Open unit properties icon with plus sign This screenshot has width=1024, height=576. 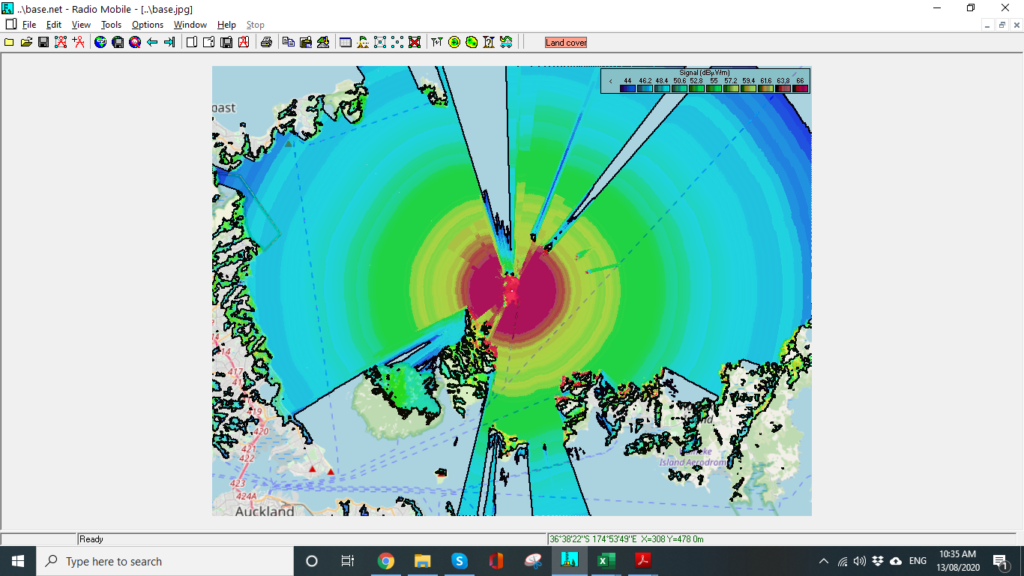78,42
